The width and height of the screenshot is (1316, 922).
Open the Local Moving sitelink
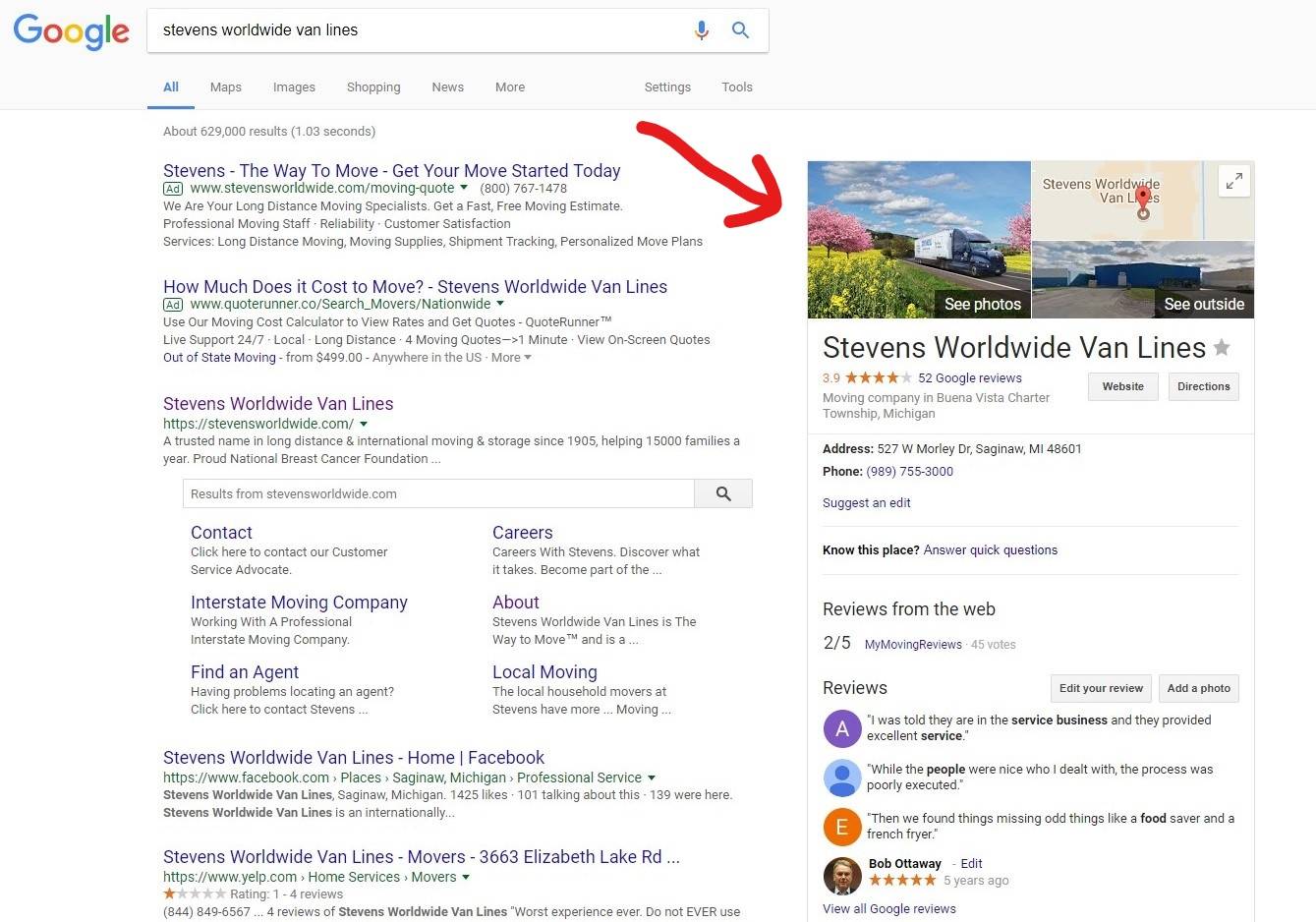click(544, 672)
